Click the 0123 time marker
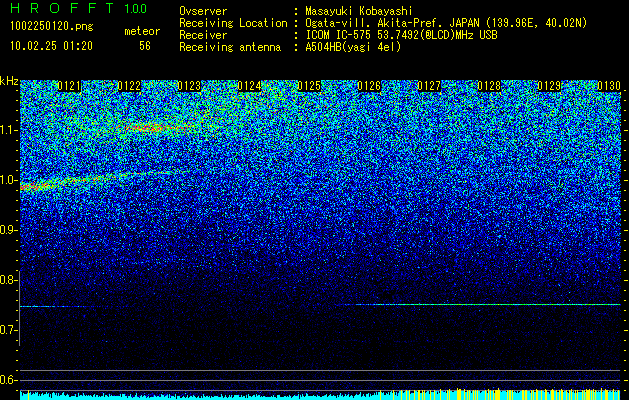This screenshot has height=400, width=629. coord(189,86)
